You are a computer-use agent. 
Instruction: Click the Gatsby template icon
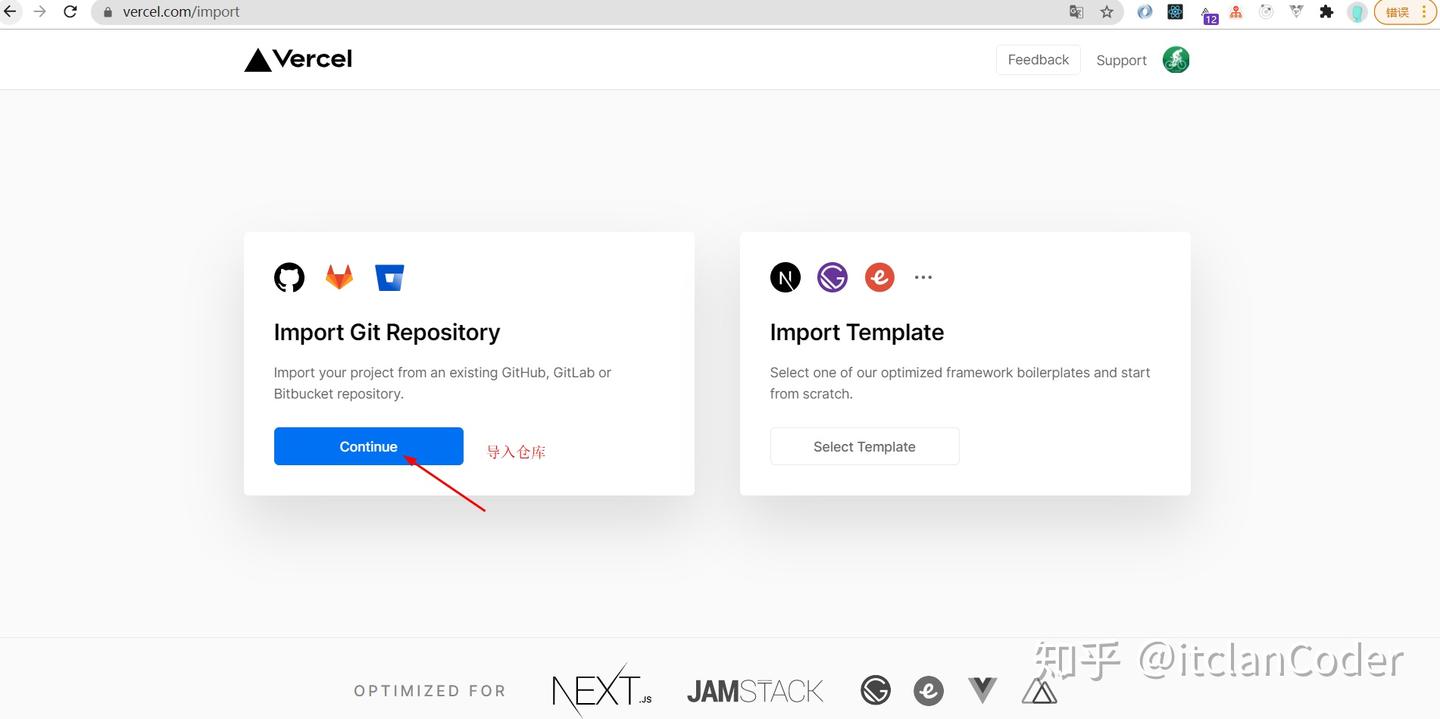coord(832,277)
